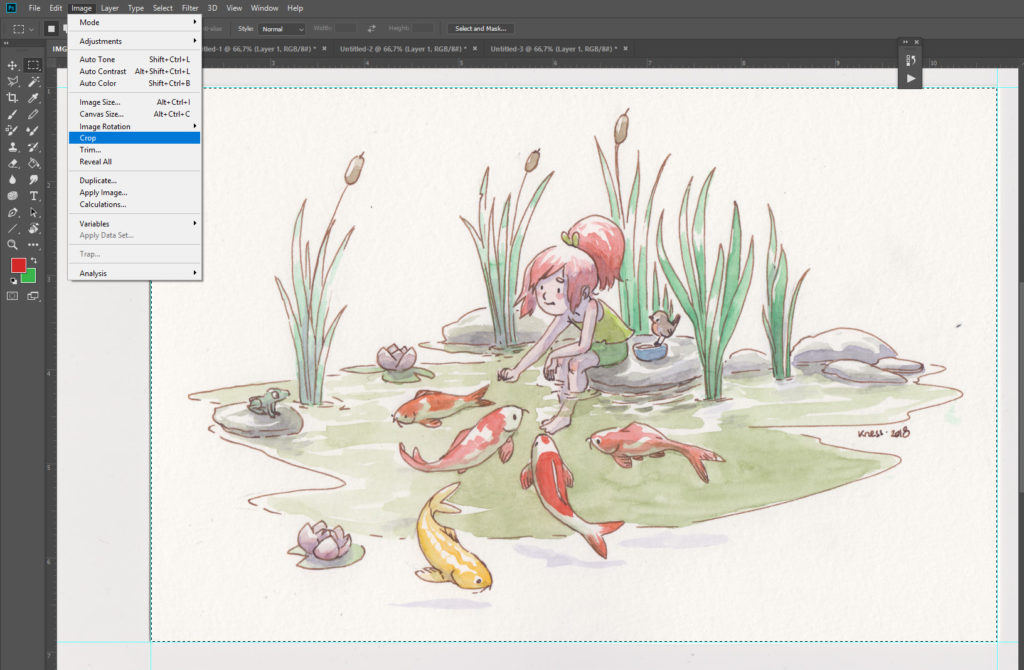The width and height of the screenshot is (1024, 670).
Task: Select the Move tool
Action: pos(13,65)
